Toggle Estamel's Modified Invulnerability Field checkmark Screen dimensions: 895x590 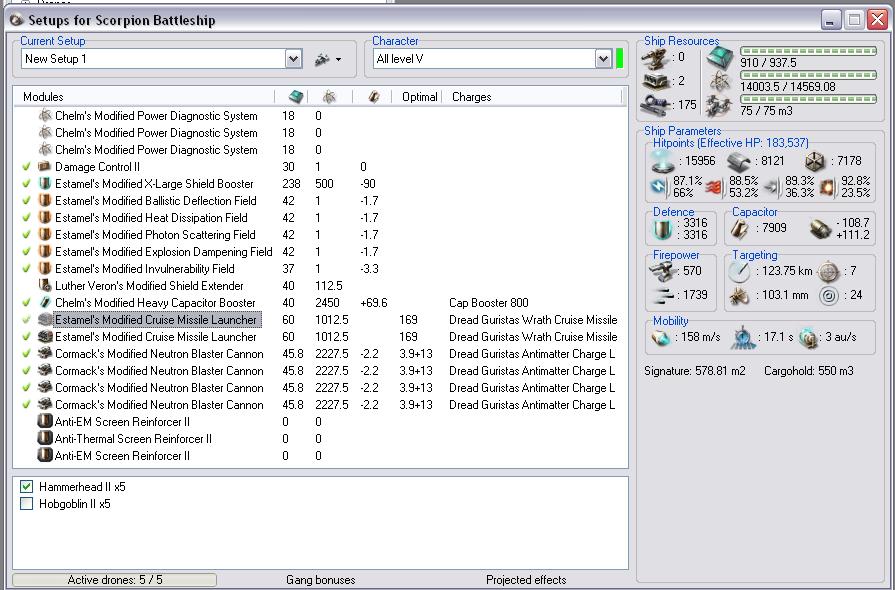pyautogui.click(x=26, y=269)
